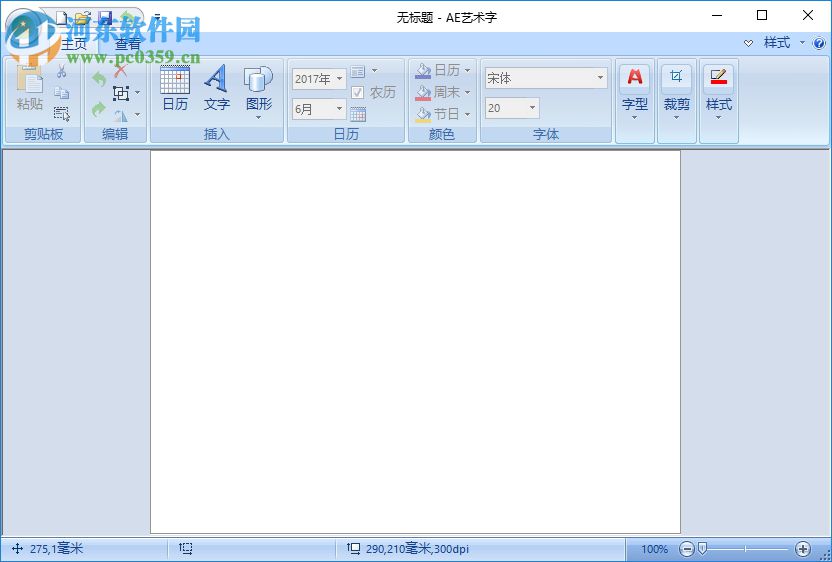Click the 节日 color fill bucket
The height and width of the screenshot is (562, 832).
(x=423, y=114)
